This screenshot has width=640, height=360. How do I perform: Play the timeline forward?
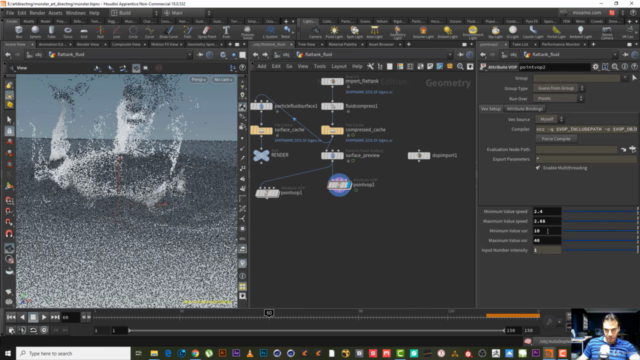[44, 317]
